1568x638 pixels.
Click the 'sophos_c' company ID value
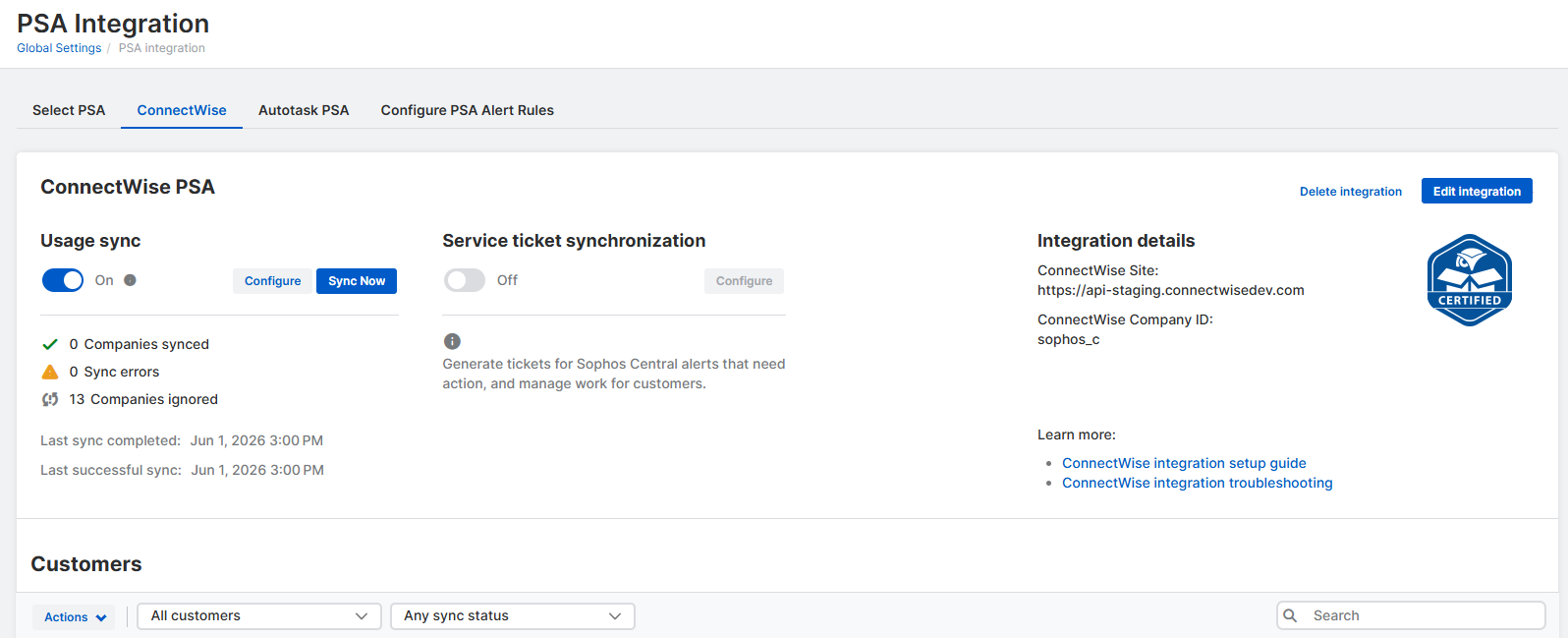pyautogui.click(x=1069, y=339)
